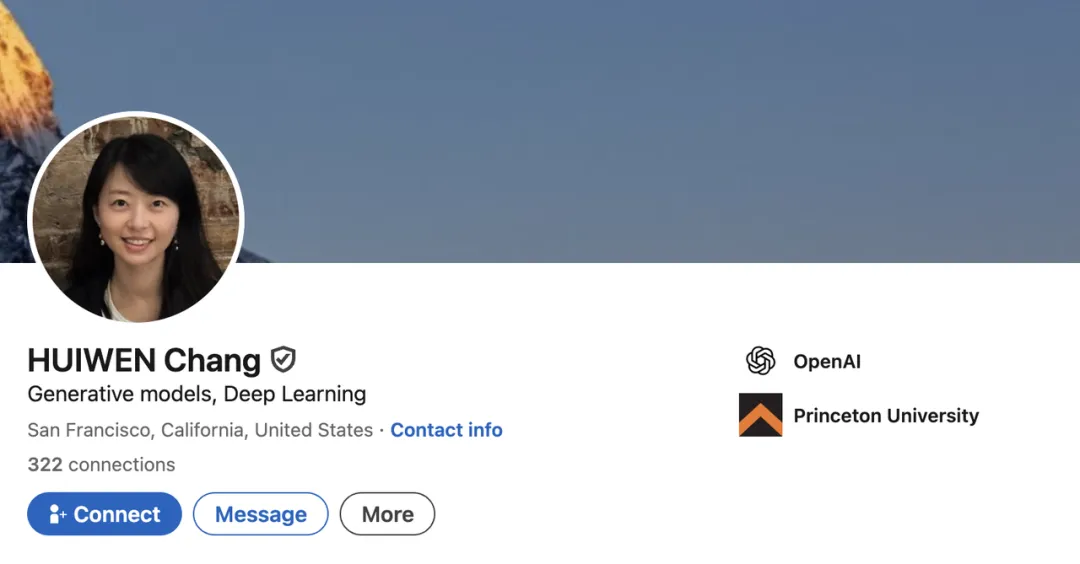Expand the More options button
Image resolution: width=1080 pixels, height=564 pixels.
(x=387, y=514)
